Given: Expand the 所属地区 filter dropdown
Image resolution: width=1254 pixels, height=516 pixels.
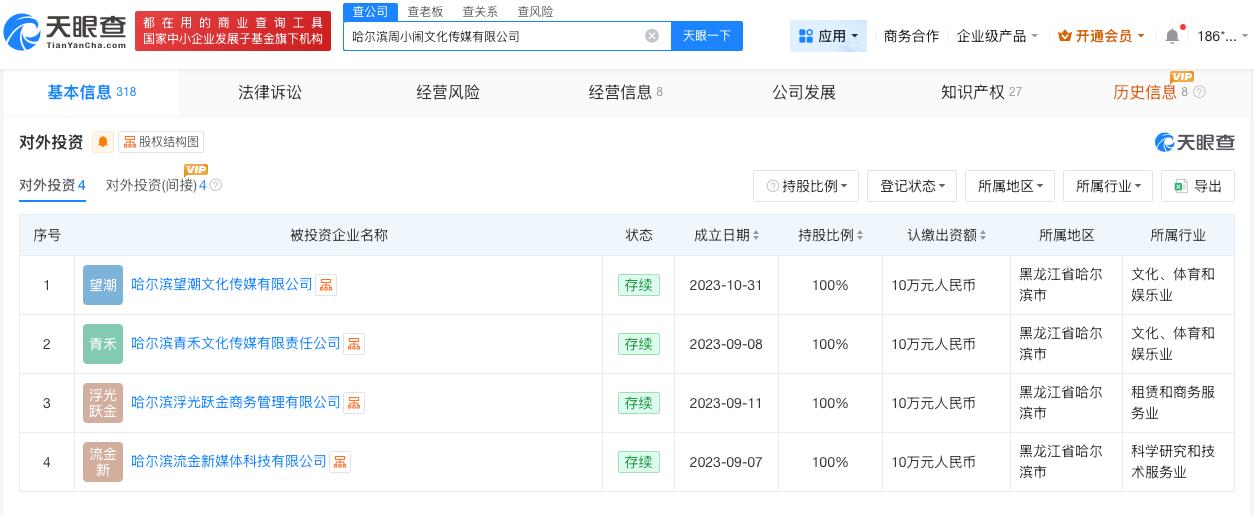Looking at the screenshot, I should [1010, 186].
